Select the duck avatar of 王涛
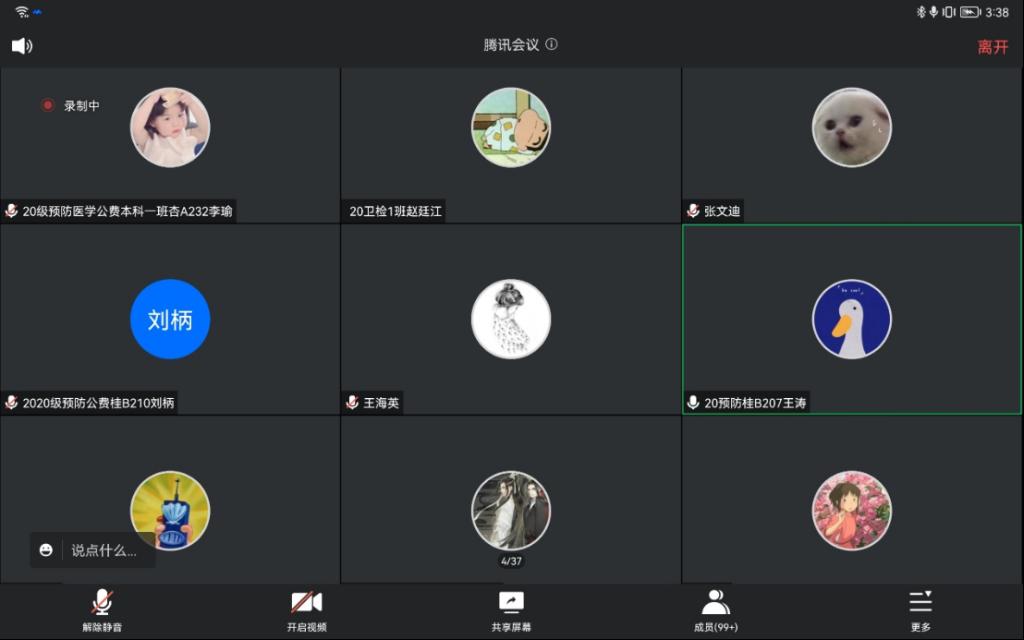 point(851,319)
